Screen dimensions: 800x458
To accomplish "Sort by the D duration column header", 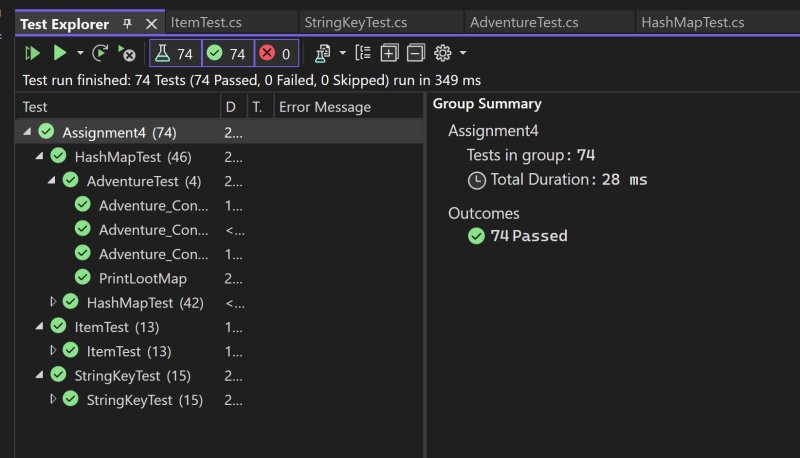I will [x=234, y=107].
